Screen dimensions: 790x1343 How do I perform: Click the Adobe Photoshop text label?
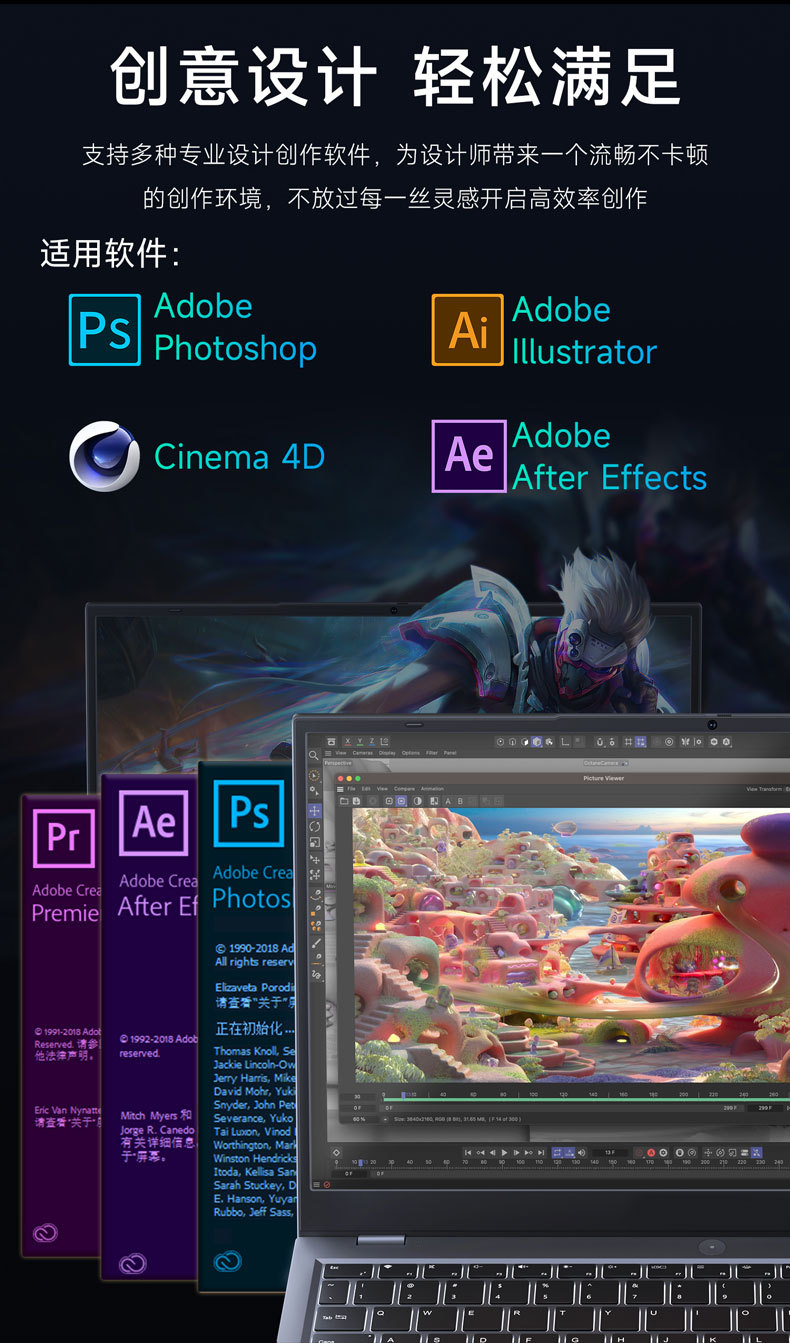tap(235, 327)
